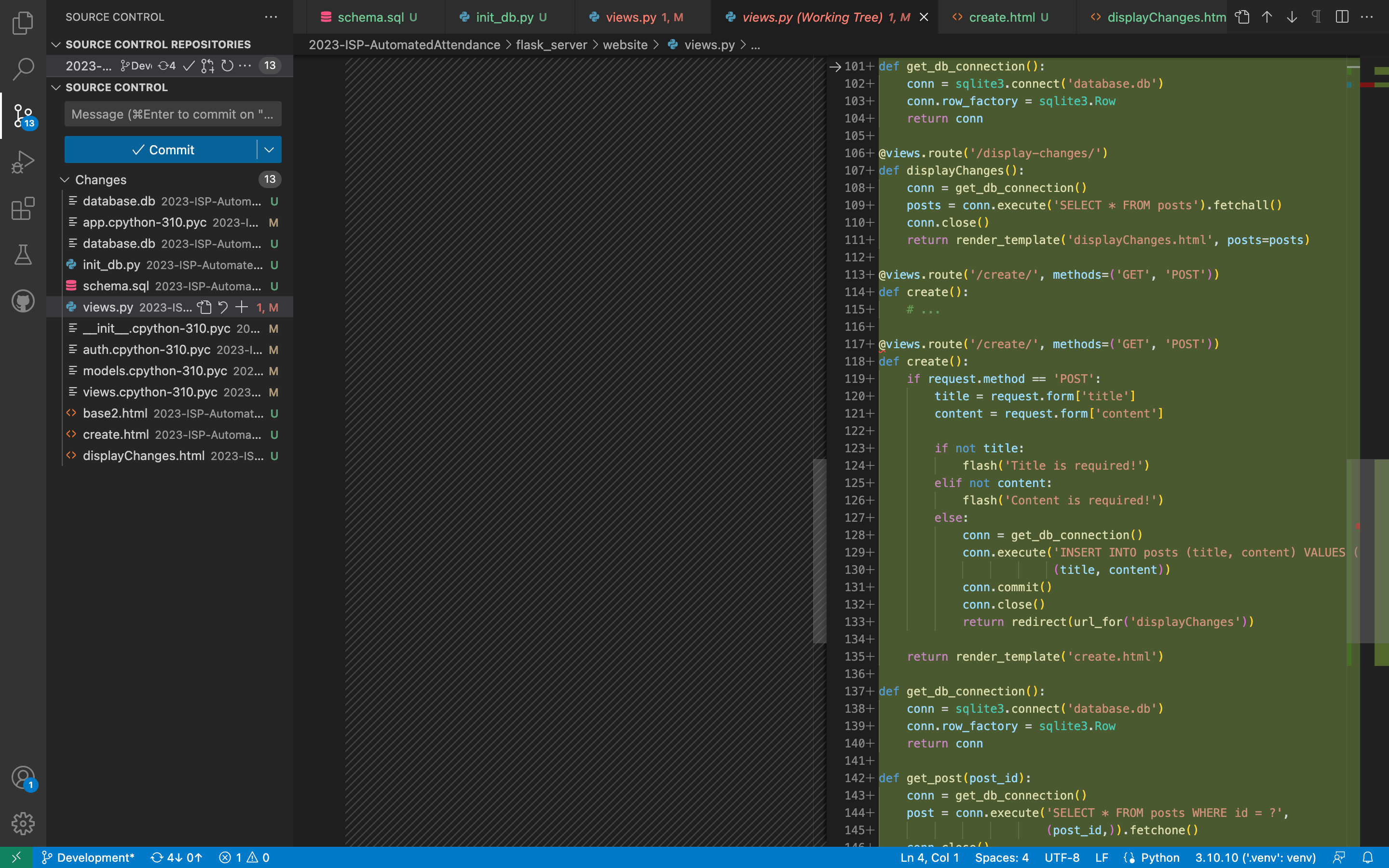Open the Extensions view icon
This screenshot has height=868, width=1389.
tap(23, 208)
